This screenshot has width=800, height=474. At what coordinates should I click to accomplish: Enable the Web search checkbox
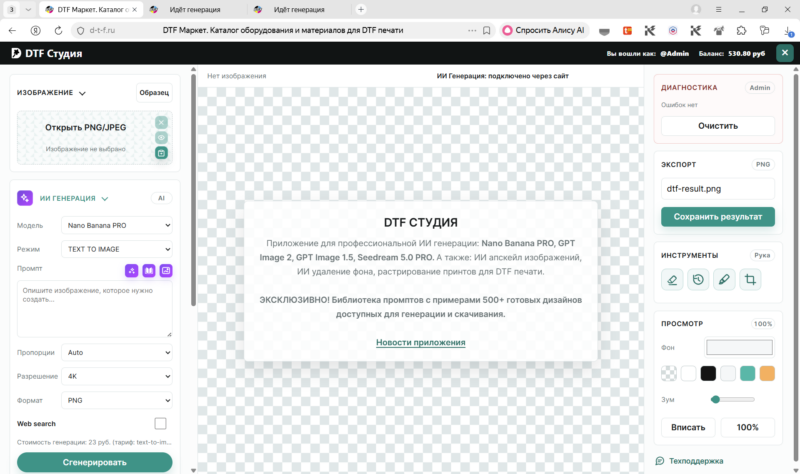160,423
